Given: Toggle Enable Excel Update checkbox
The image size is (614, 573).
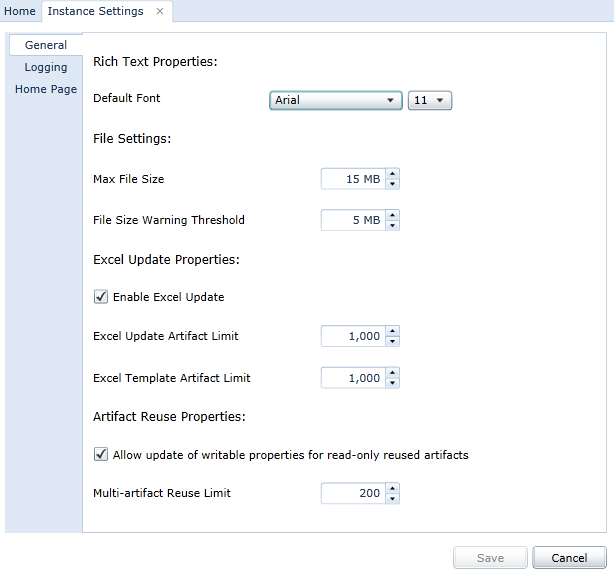Looking at the screenshot, I should (101, 297).
